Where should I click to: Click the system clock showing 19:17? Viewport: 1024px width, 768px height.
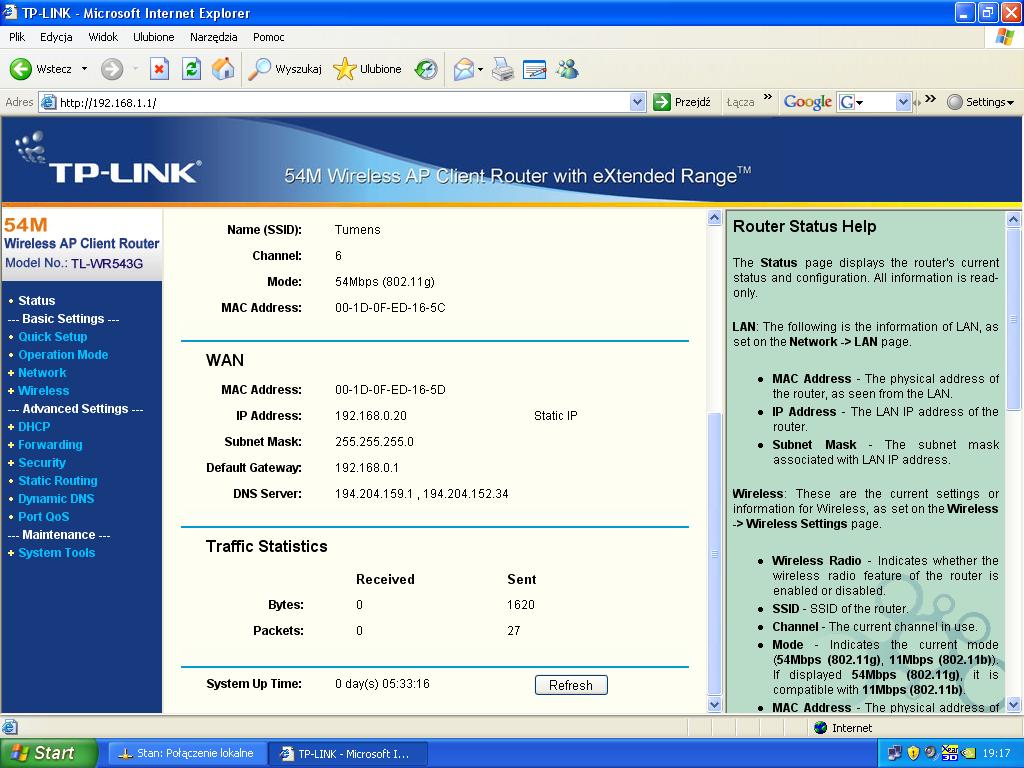(x=996, y=753)
